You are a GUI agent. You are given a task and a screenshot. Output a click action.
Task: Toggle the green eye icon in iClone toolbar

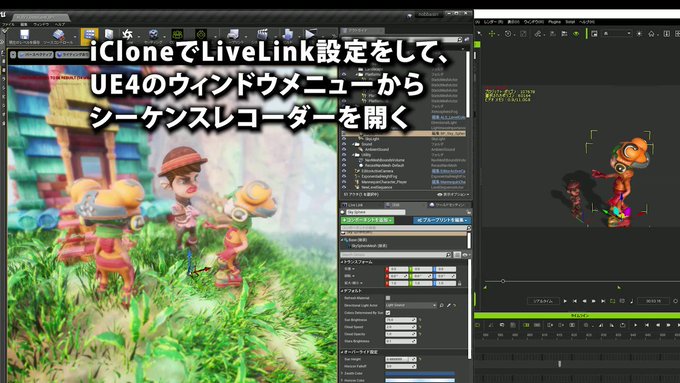pyautogui.click(x=576, y=33)
